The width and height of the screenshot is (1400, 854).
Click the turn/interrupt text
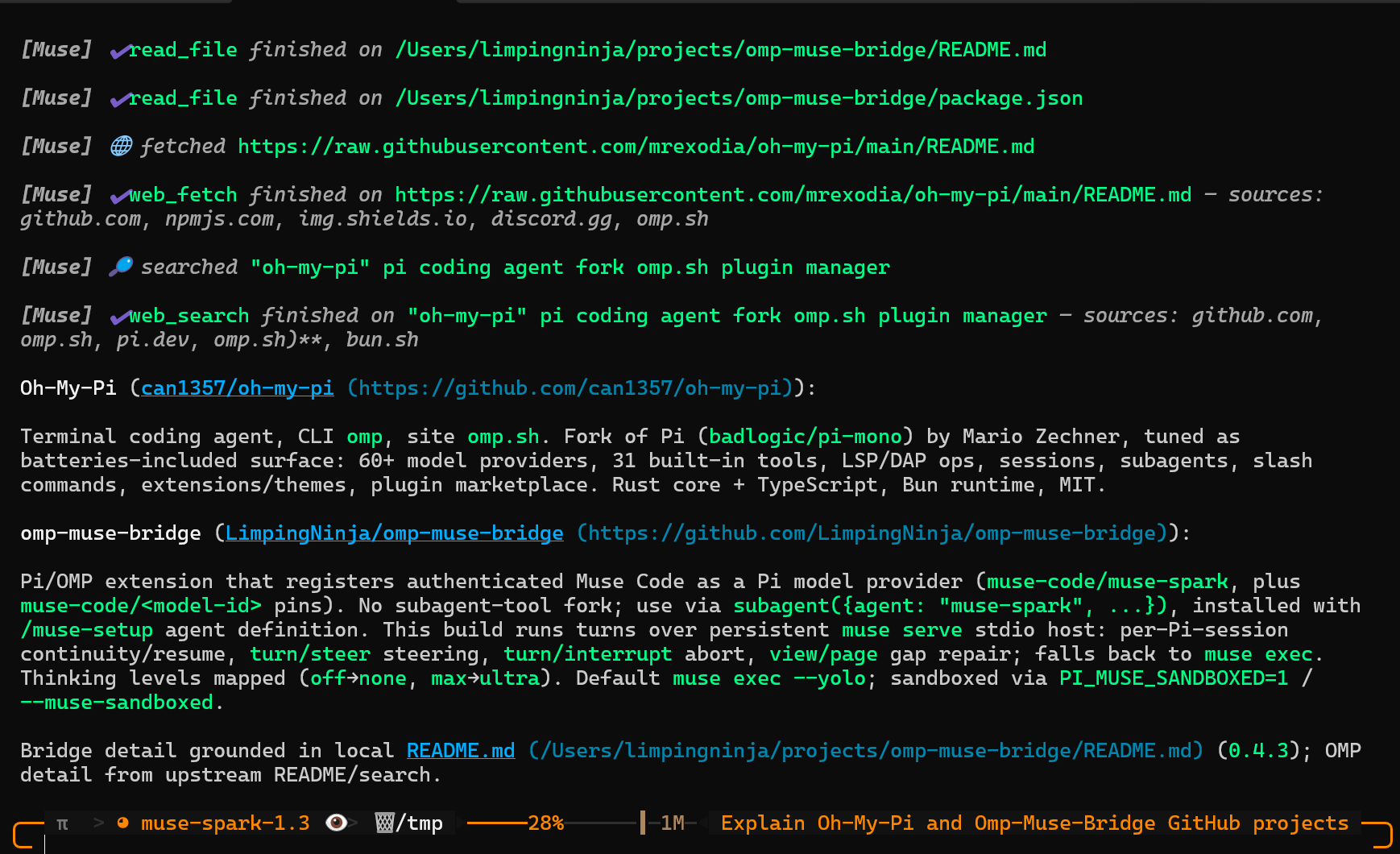(587, 654)
